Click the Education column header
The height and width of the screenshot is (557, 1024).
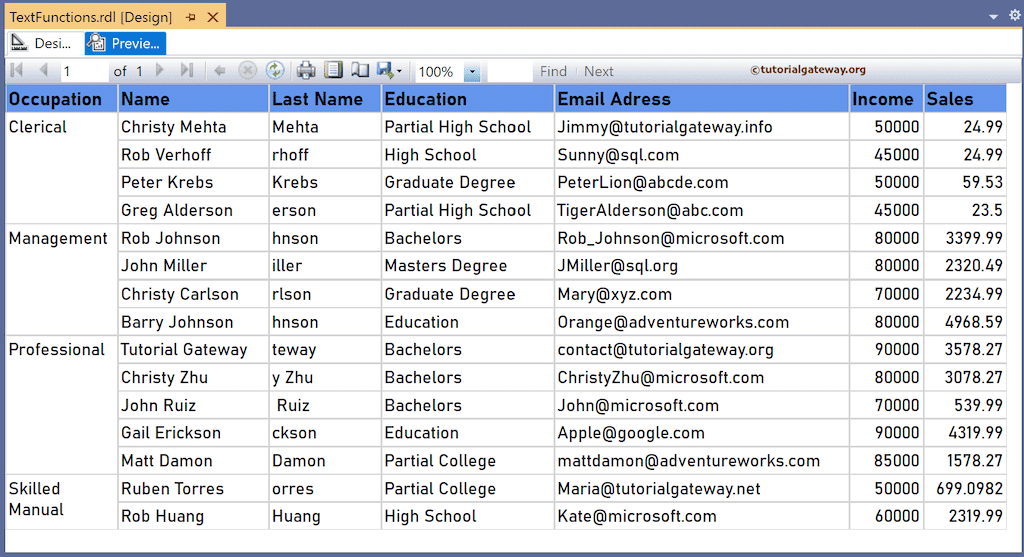click(468, 99)
